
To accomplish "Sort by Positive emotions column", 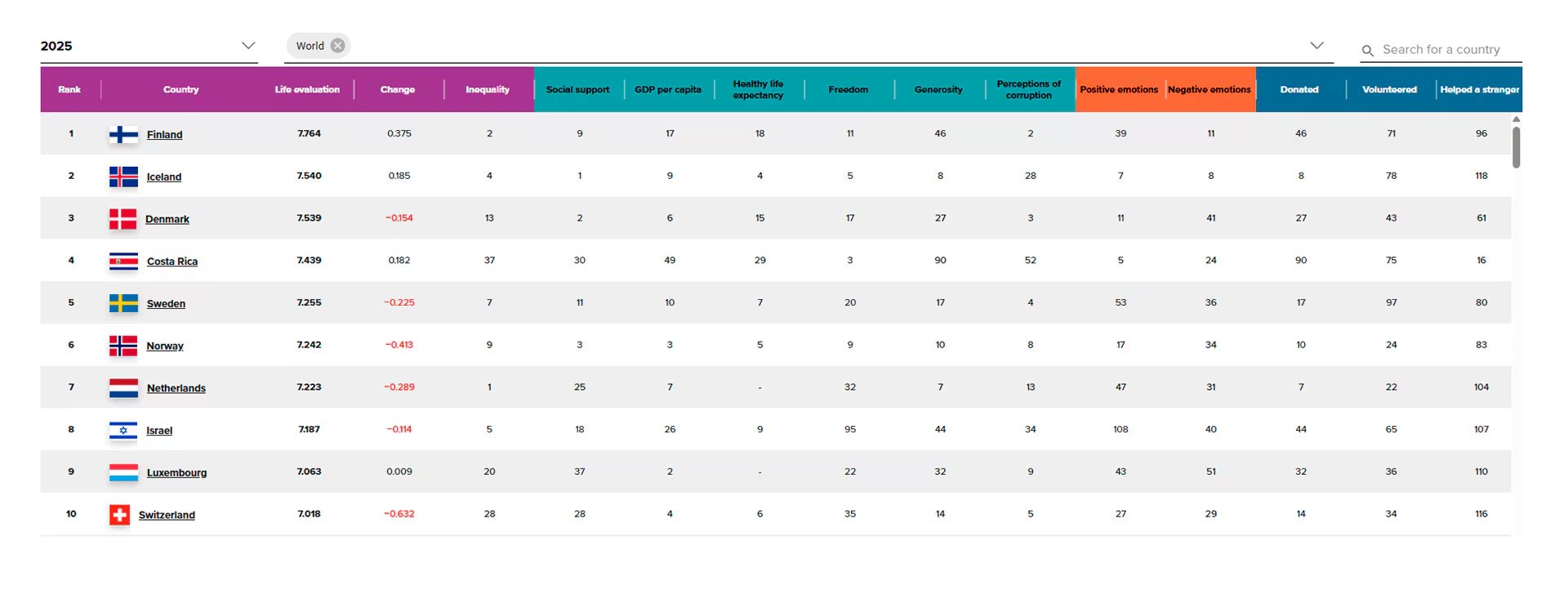I will tap(1119, 90).
